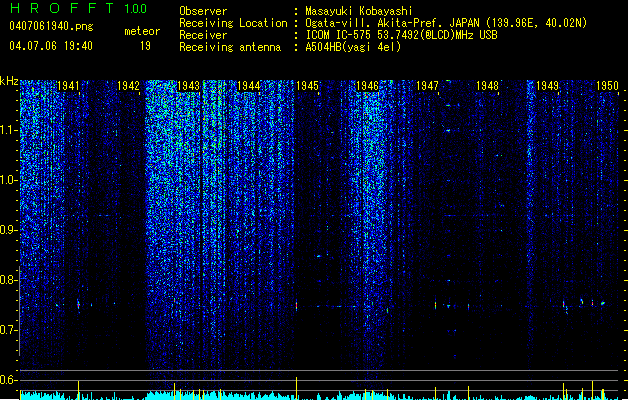Click the antenna value A504HB(yagi 4el)

click(x=353, y=47)
